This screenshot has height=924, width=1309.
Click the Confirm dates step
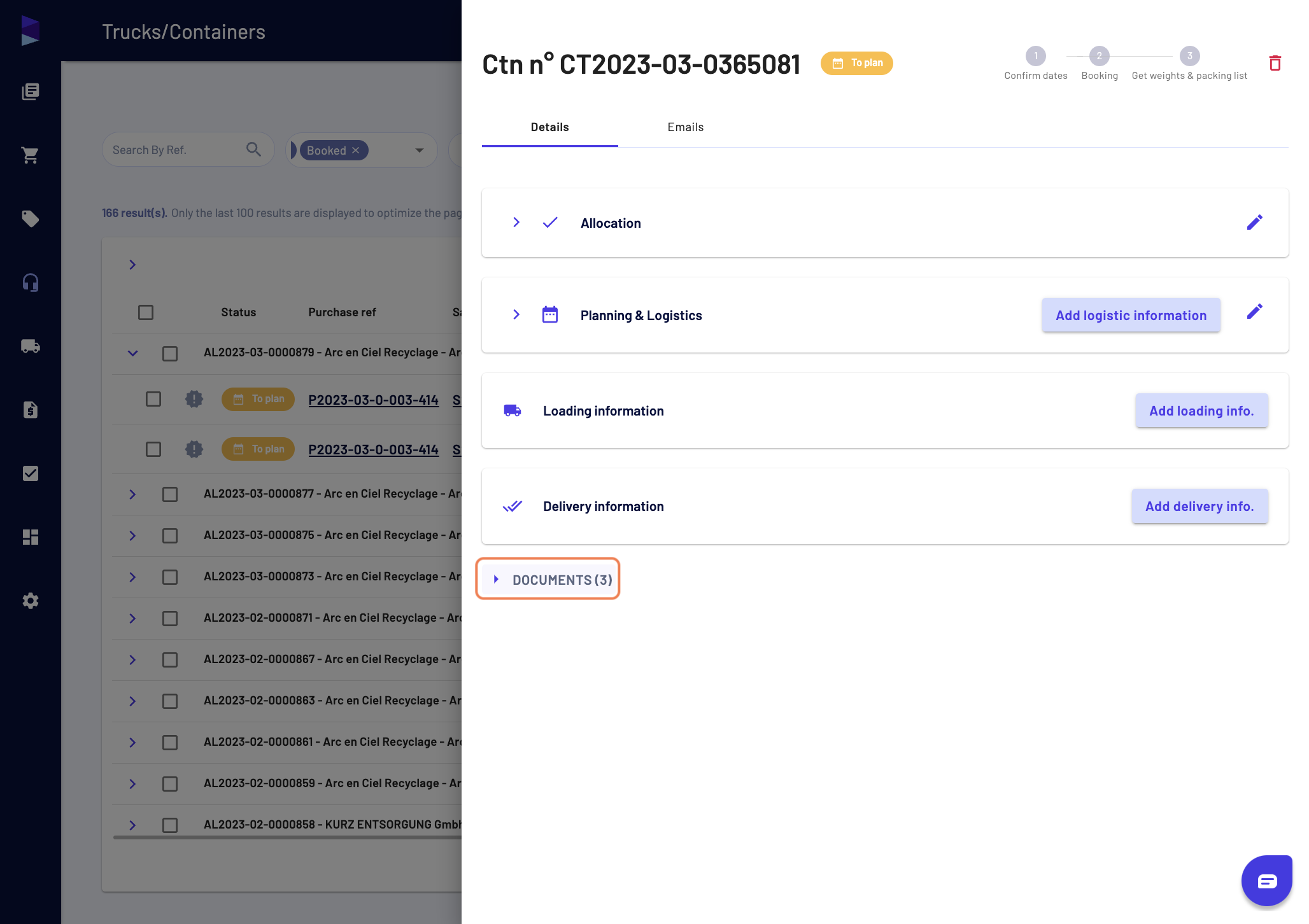pyautogui.click(x=1036, y=64)
